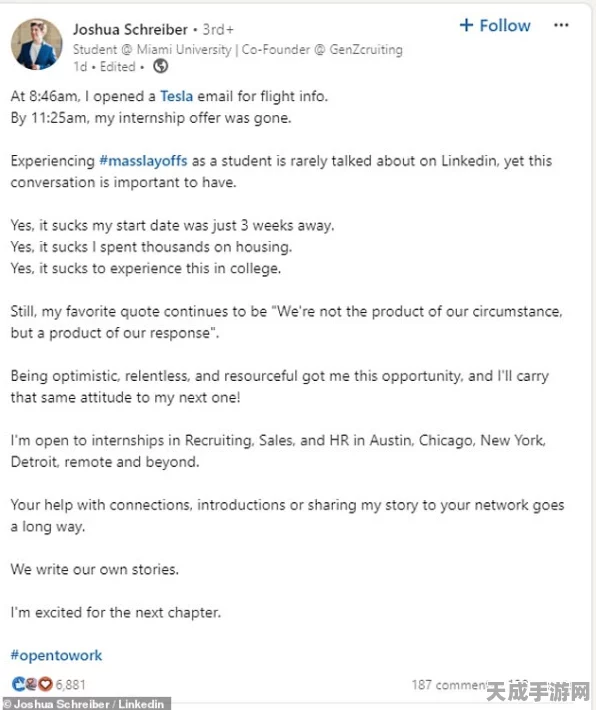This screenshot has width=596, height=710.
Task: Open the three-dot post options menu
Action: click(x=561, y=25)
